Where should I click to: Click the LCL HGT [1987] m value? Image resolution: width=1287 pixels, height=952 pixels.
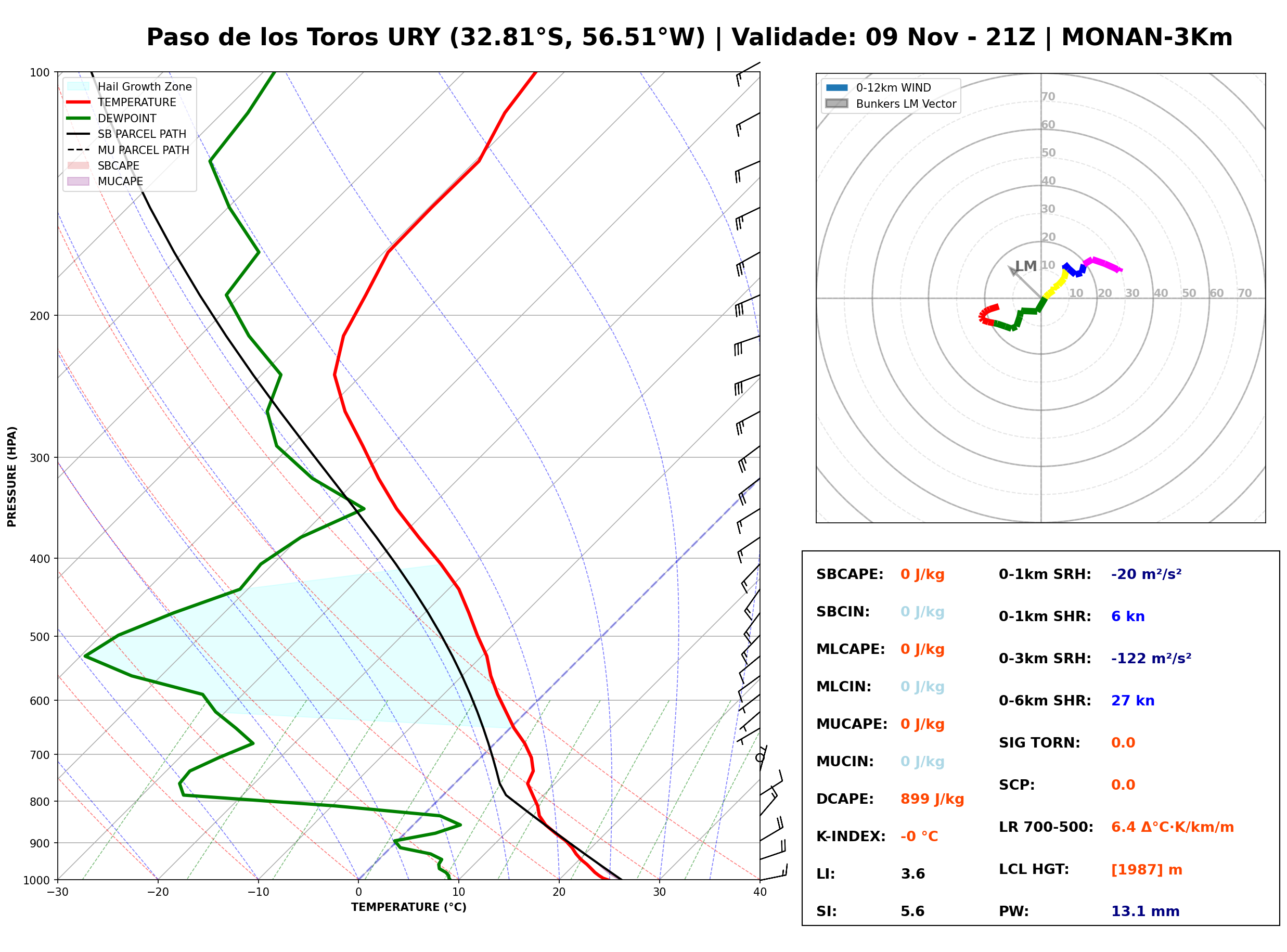click(1147, 870)
